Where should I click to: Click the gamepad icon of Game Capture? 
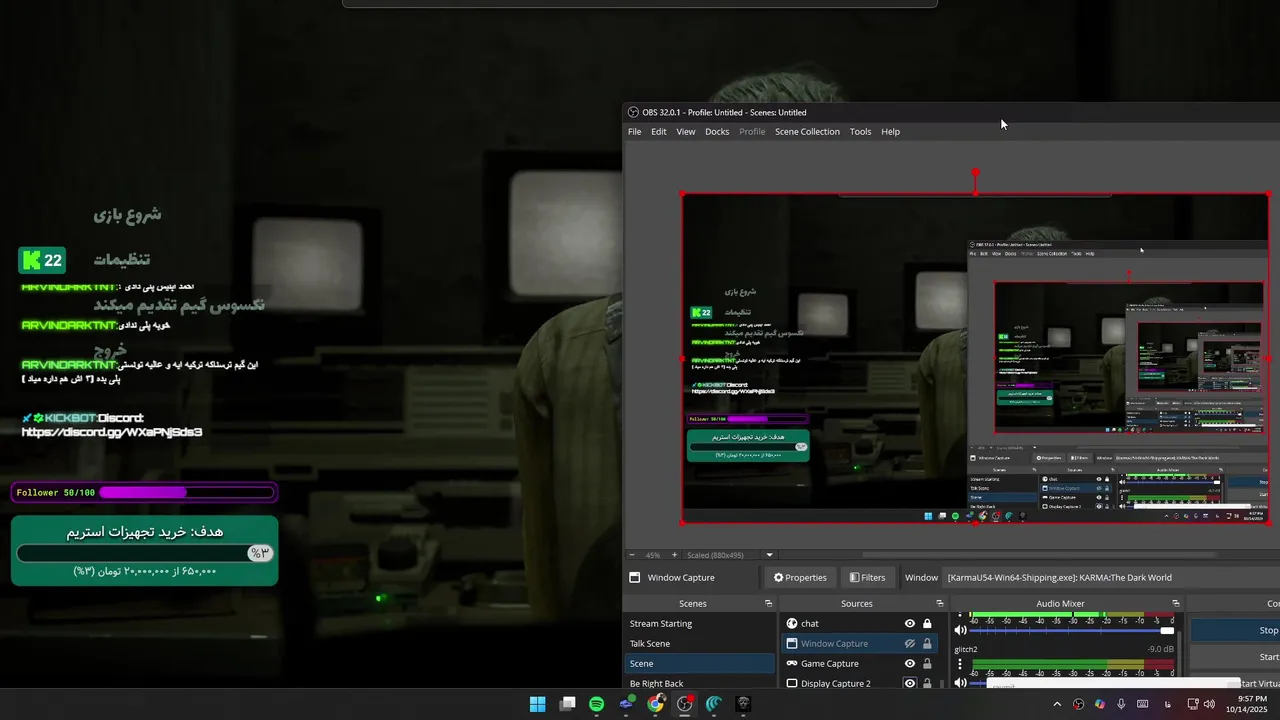(792, 664)
